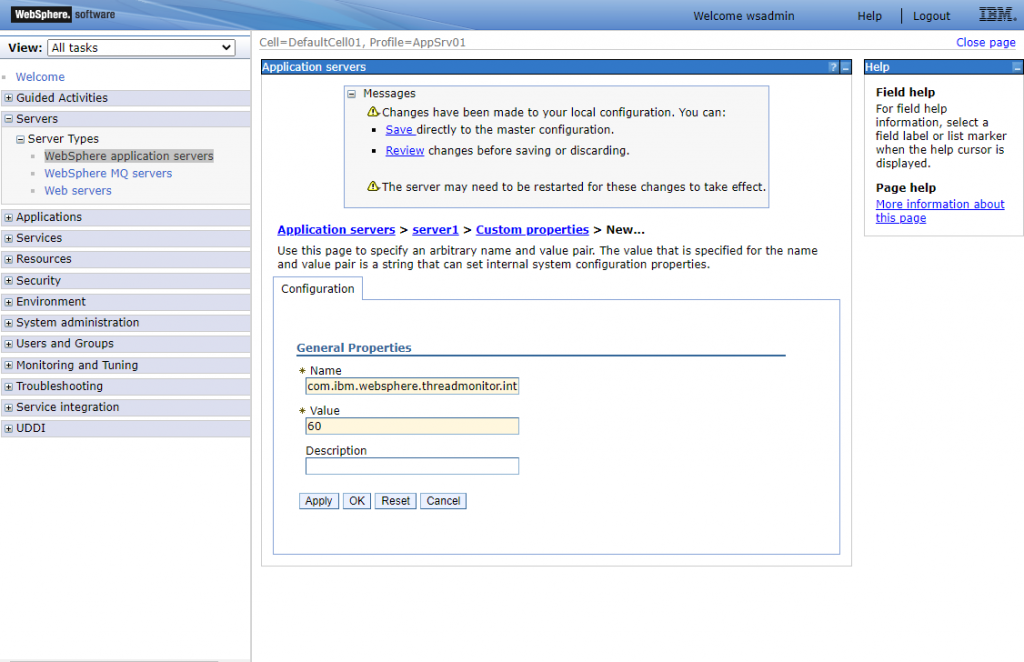
Task: Expand the Security section
Action: (x=8, y=281)
